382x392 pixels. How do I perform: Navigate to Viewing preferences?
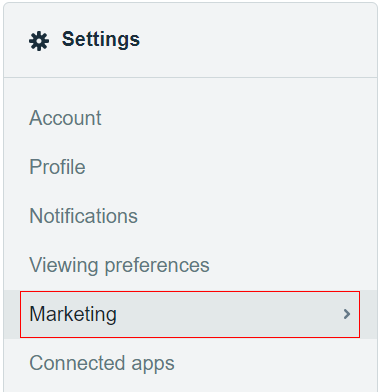point(119,265)
